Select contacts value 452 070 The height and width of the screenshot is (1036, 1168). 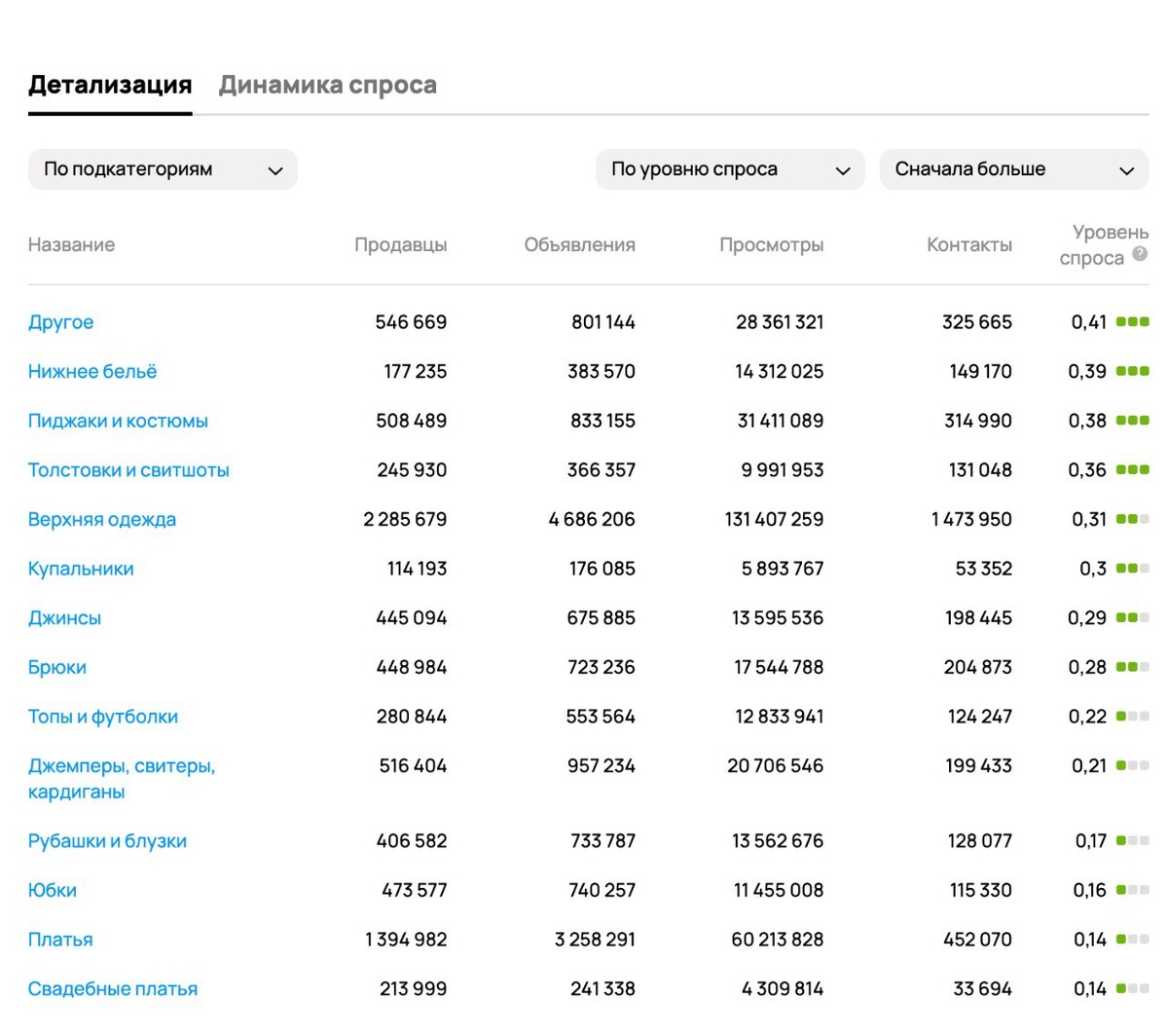coord(977,940)
